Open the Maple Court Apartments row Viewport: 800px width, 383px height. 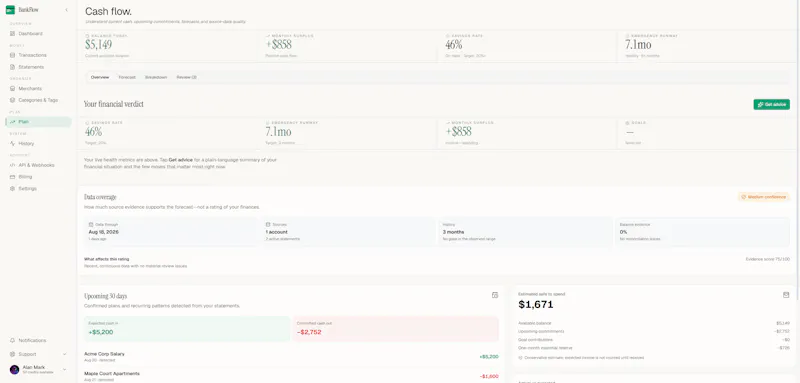click(291, 376)
